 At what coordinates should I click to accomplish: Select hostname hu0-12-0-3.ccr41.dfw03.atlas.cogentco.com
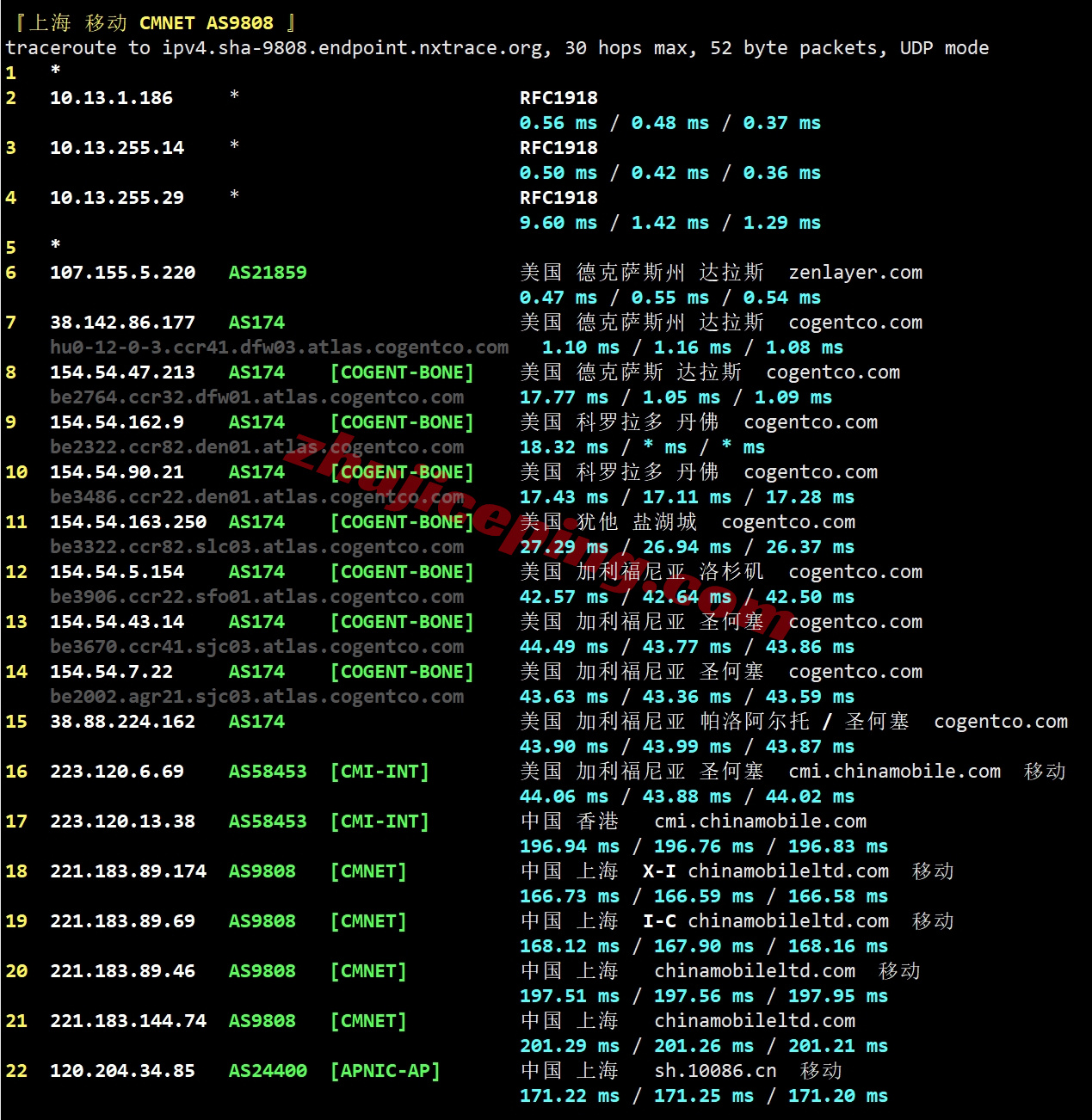click(x=279, y=348)
